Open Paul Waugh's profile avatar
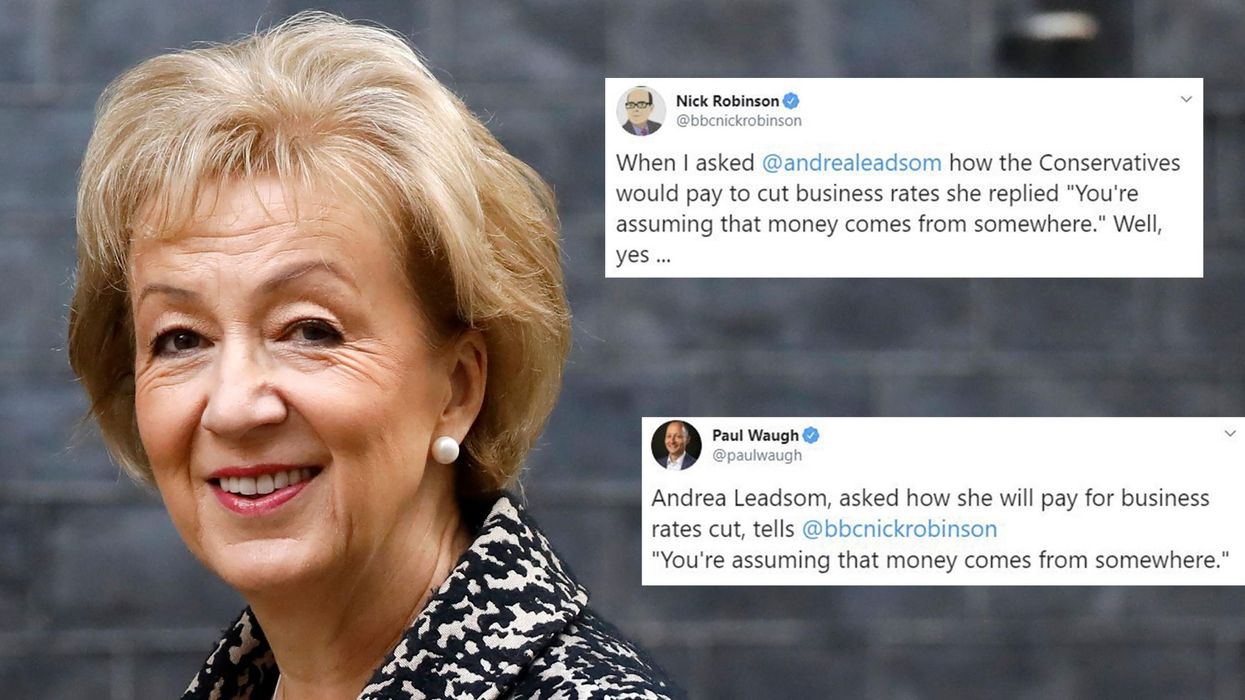 676,445
